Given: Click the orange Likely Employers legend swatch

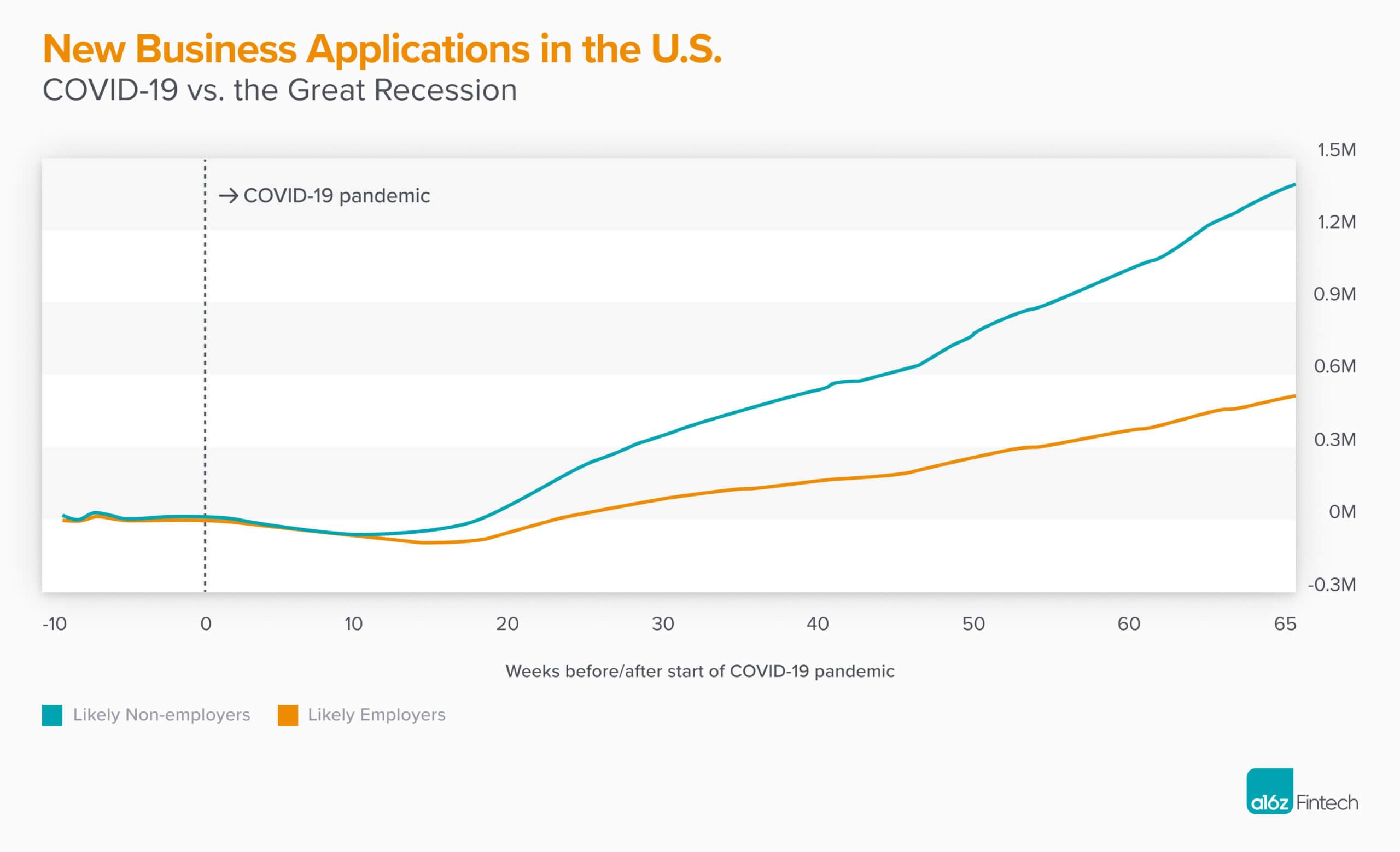Looking at the screenshot, I should pos(288,715).
